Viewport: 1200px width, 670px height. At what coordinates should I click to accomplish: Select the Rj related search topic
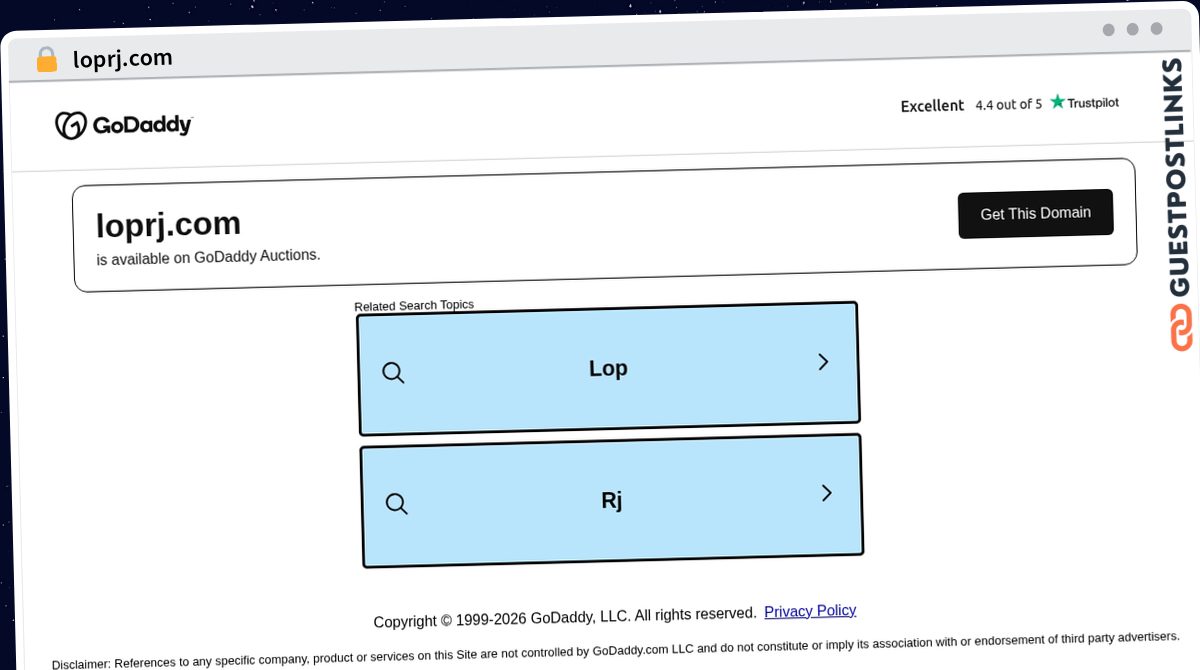[x=611, y=501]
